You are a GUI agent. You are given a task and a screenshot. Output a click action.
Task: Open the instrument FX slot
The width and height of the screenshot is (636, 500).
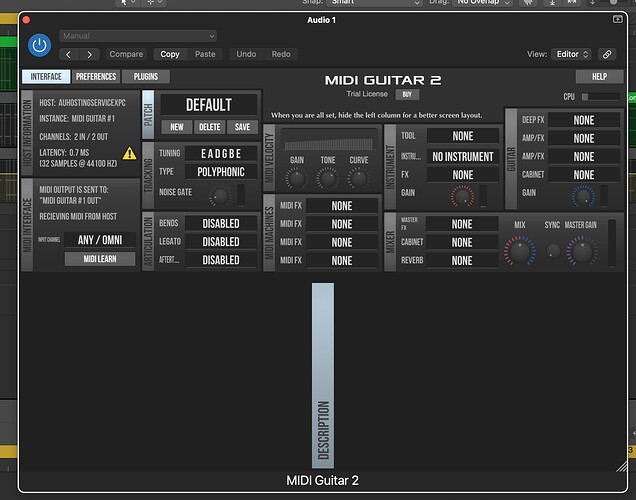(463, 175)
